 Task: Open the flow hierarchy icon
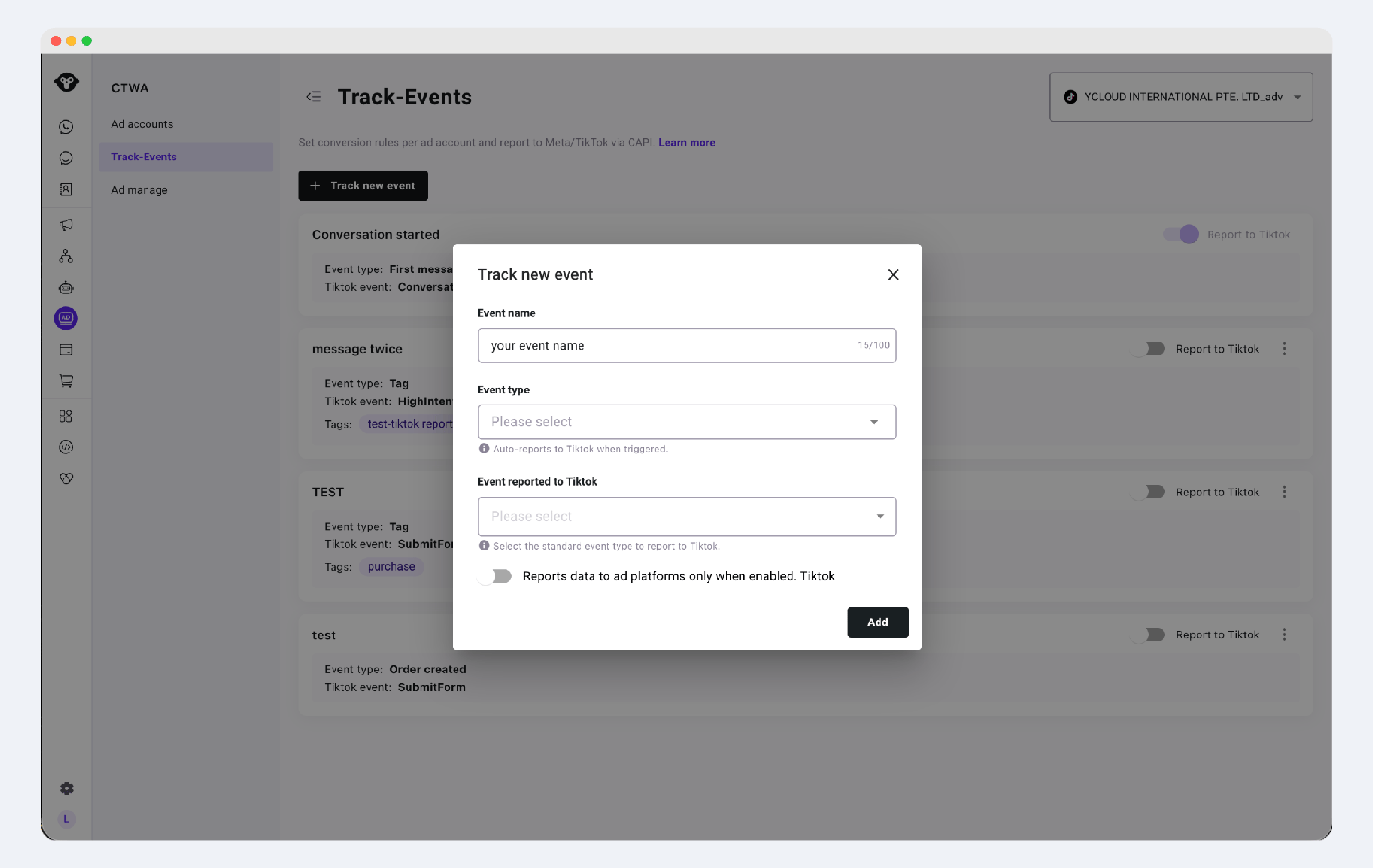(66, 256)
